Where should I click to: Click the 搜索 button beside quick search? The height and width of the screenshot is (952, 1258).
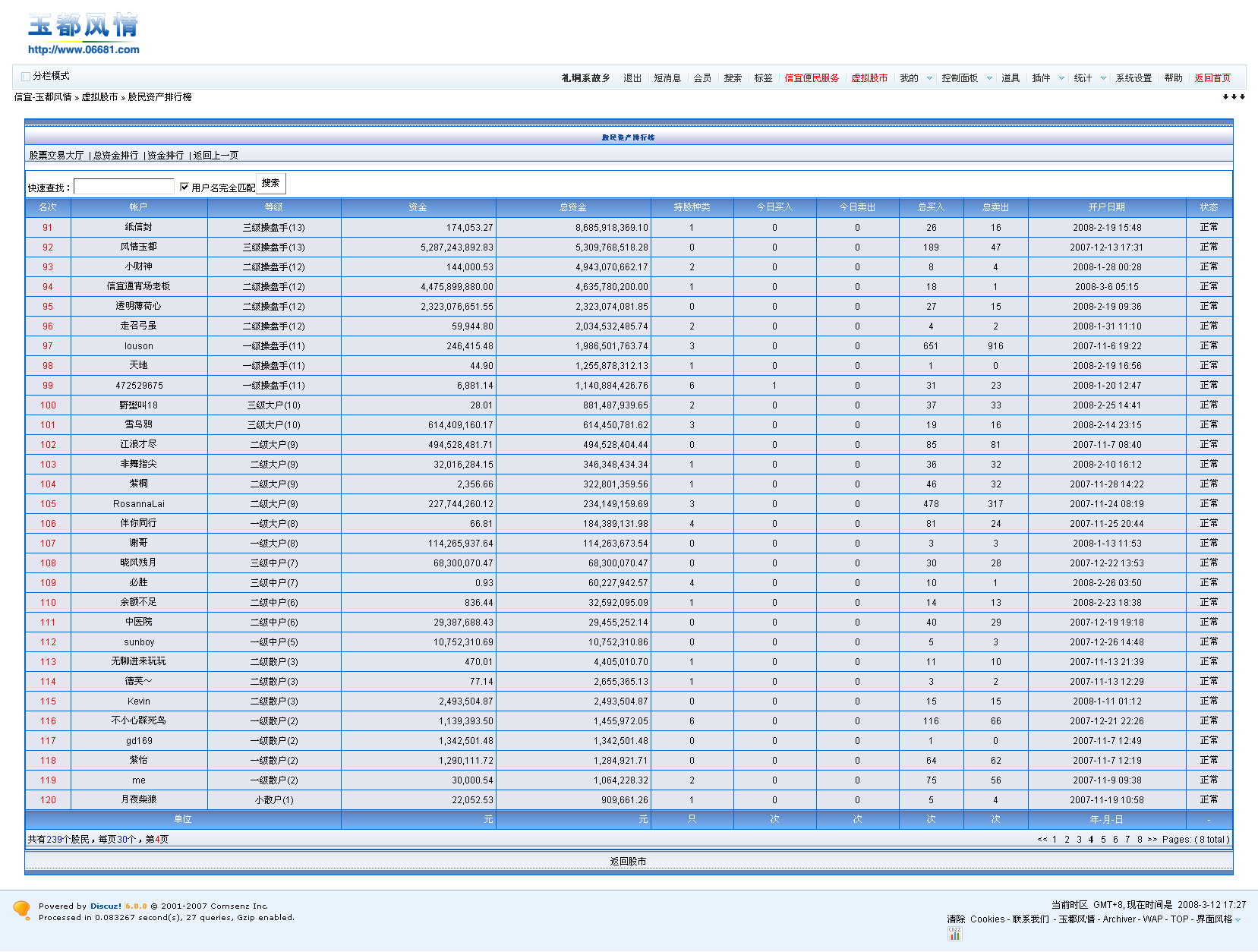[x=270, y=183]
